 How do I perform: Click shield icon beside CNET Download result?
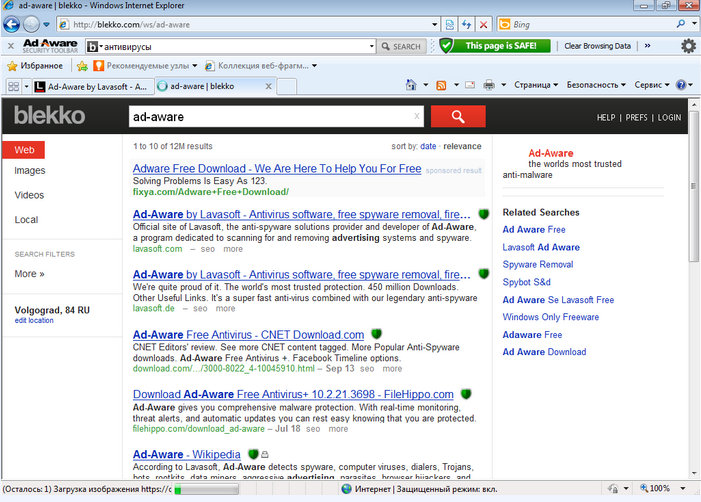click(x=376, y=334)
